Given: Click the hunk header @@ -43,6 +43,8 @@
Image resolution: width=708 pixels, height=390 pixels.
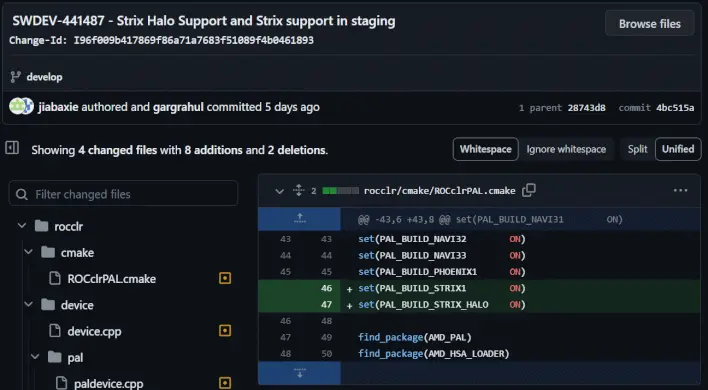Looking at the screenshot, I should point(490,219).
